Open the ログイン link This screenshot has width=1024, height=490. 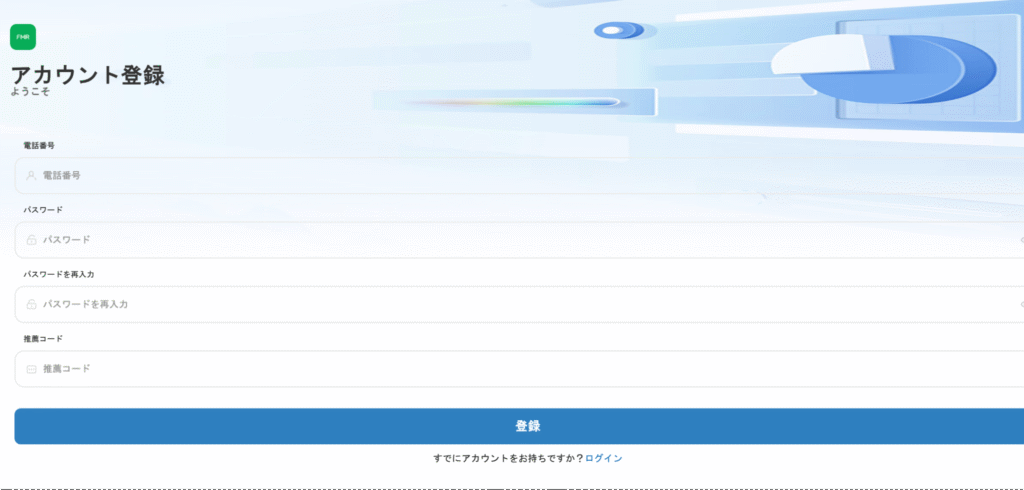coord(603,459)
